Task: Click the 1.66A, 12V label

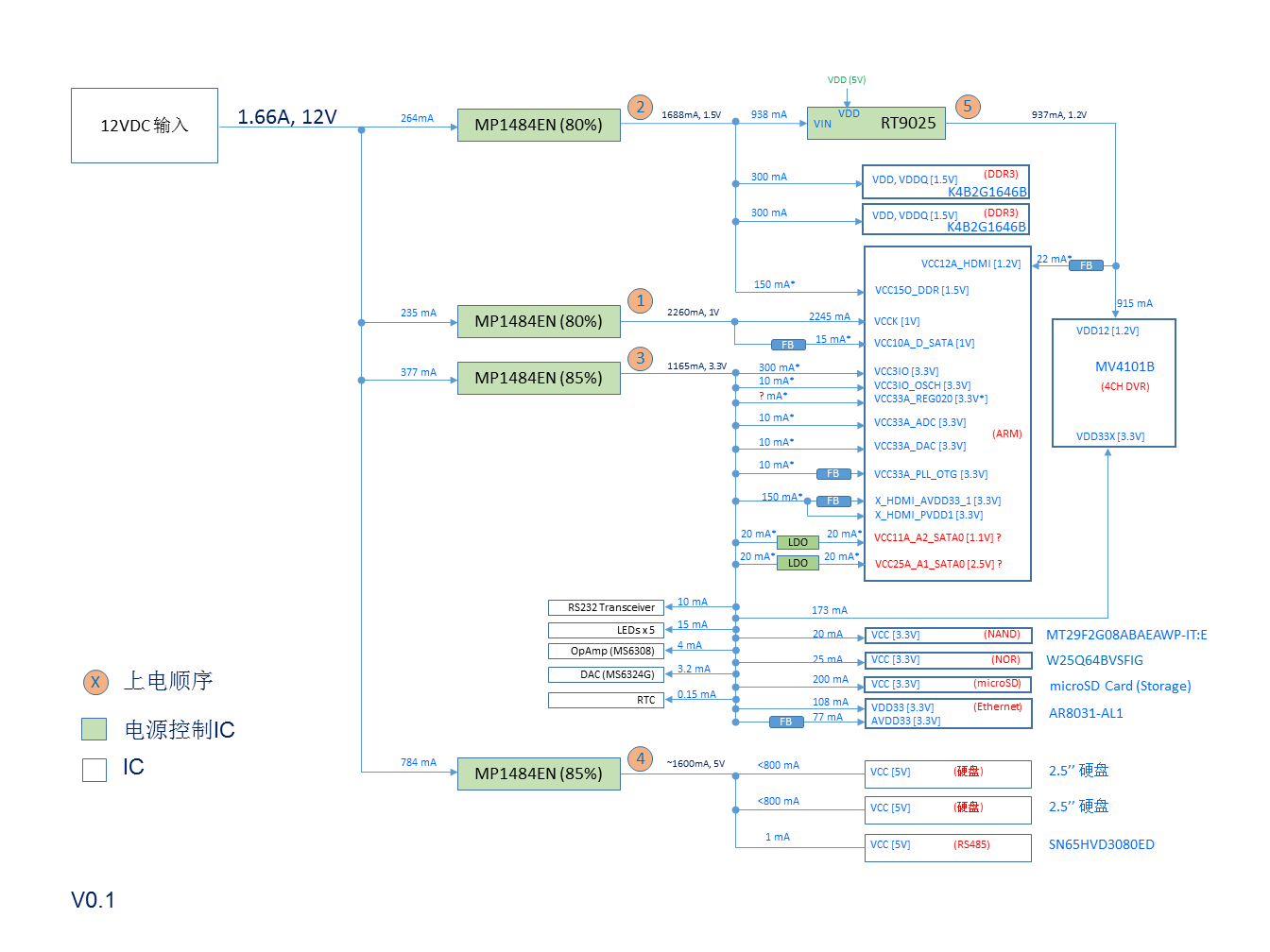Action: click(x=287, y=117)
